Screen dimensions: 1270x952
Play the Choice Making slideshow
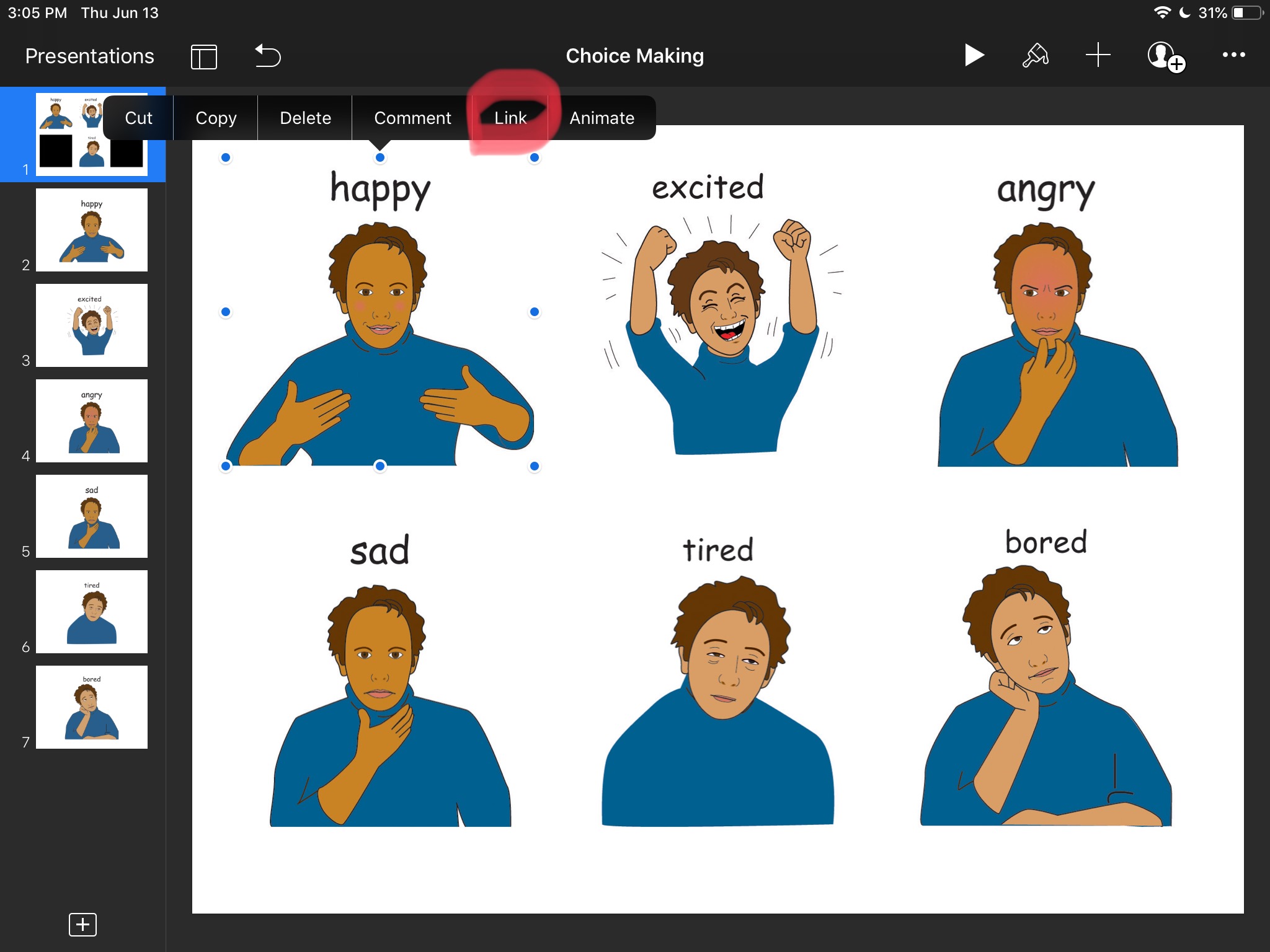[974, 56]
